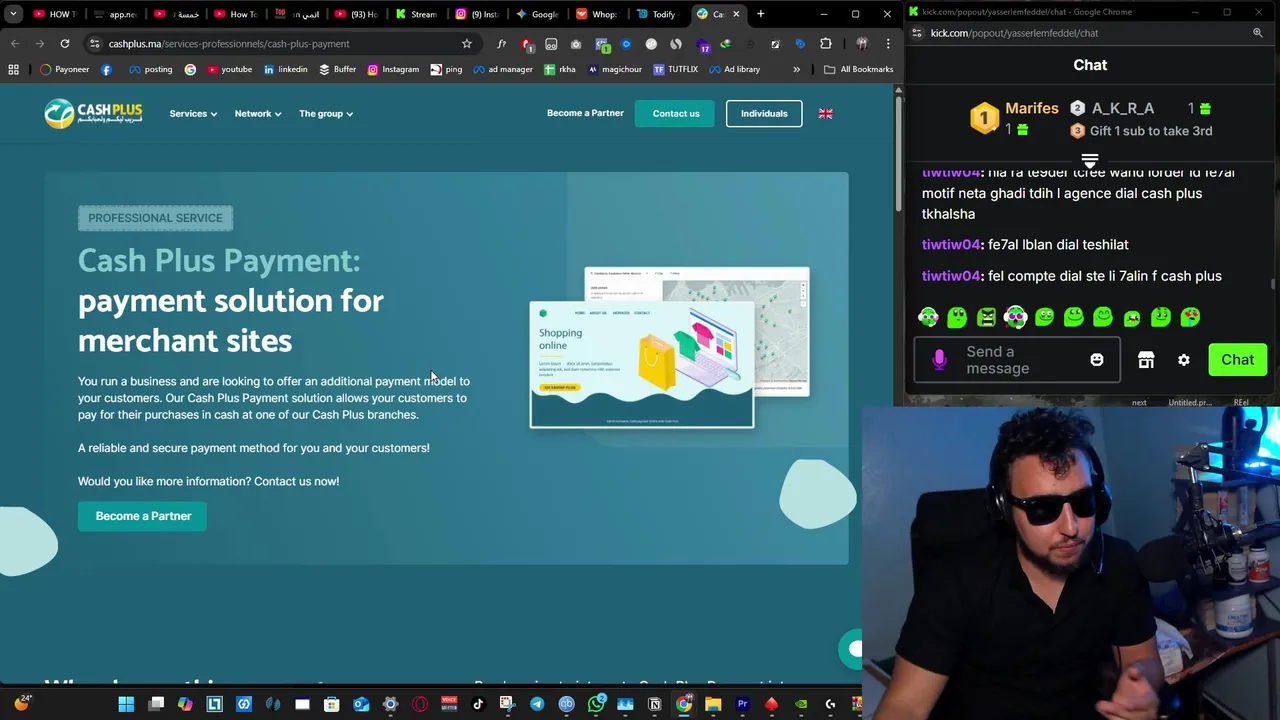This screenshot has width=1280, height=720.
Task: Open the Instagram bookmark
Action: click(393, 70)
